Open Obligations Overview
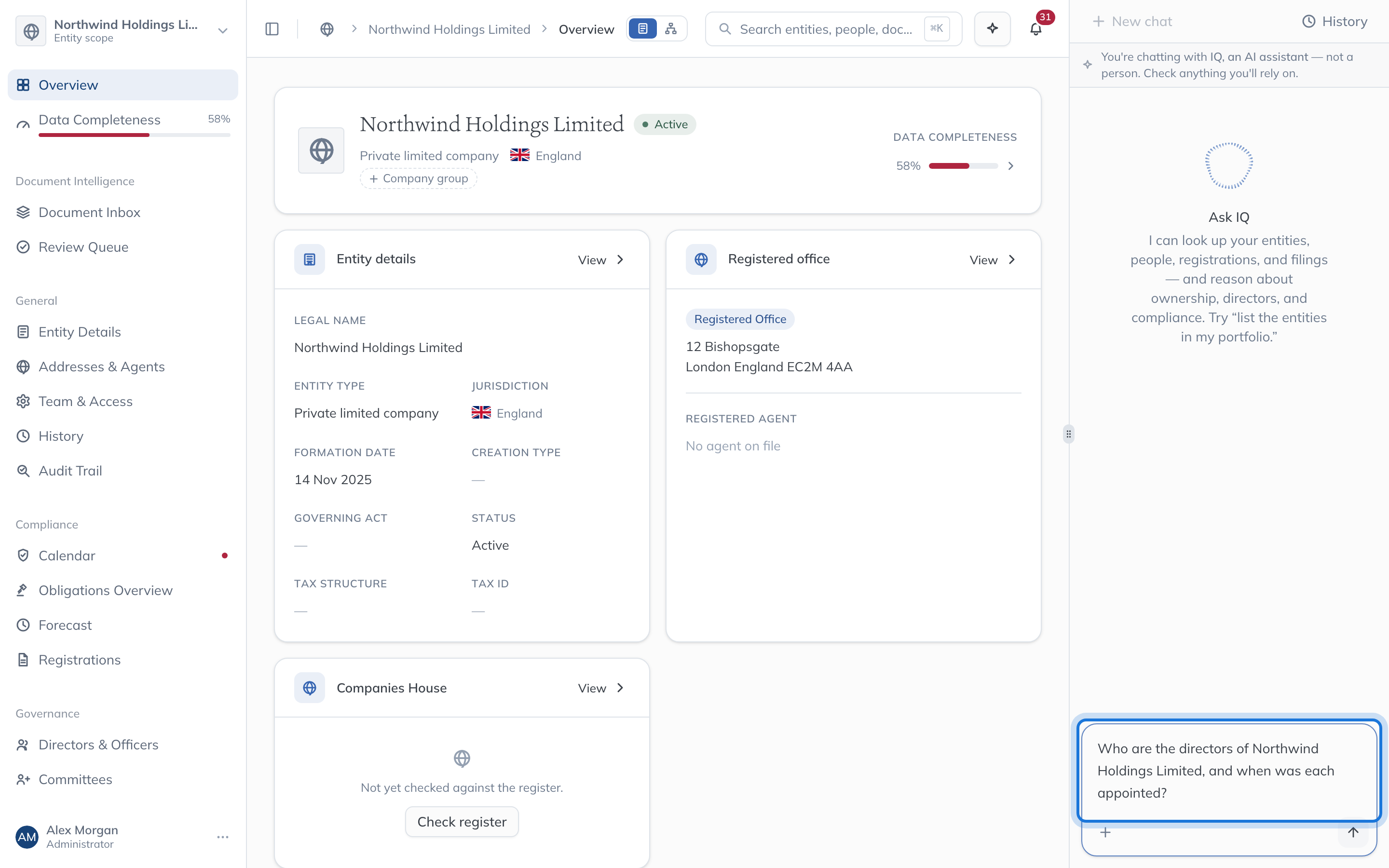This screenshot has width=1389, height=868. pyautogui.click(x=123, y=591)
